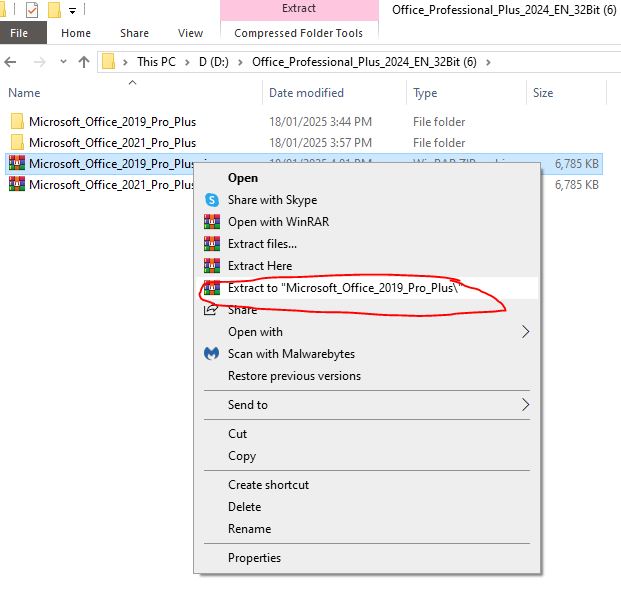Click the Malwarebytes icon in context menu
621x590 pixels.
coord(211,353)
